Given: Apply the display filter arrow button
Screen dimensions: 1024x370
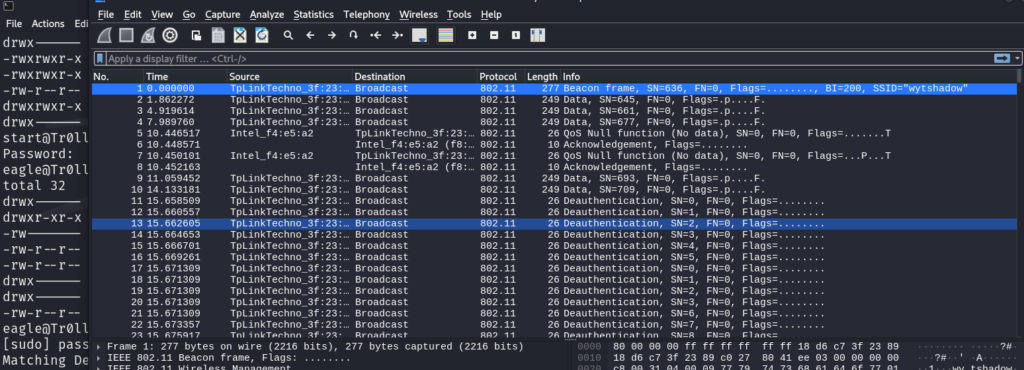Looking at the screenshot, I should tap(1002, 59).
